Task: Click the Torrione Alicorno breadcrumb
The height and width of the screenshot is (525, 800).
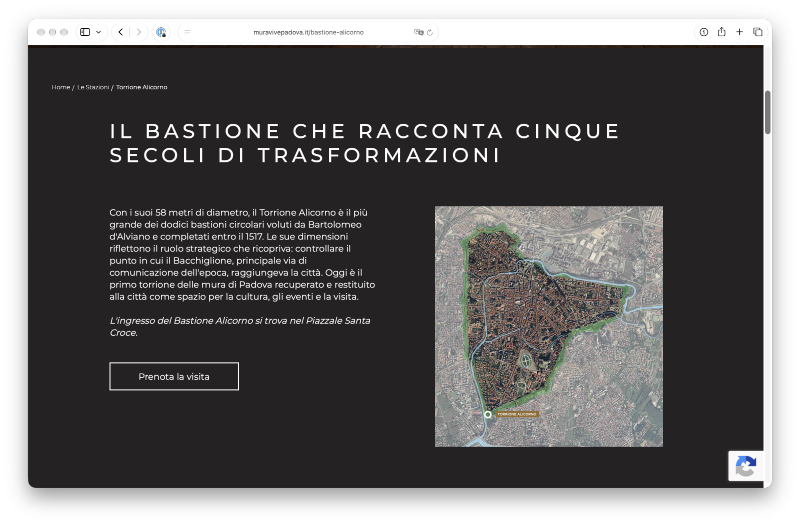Action: click(141, 87)
